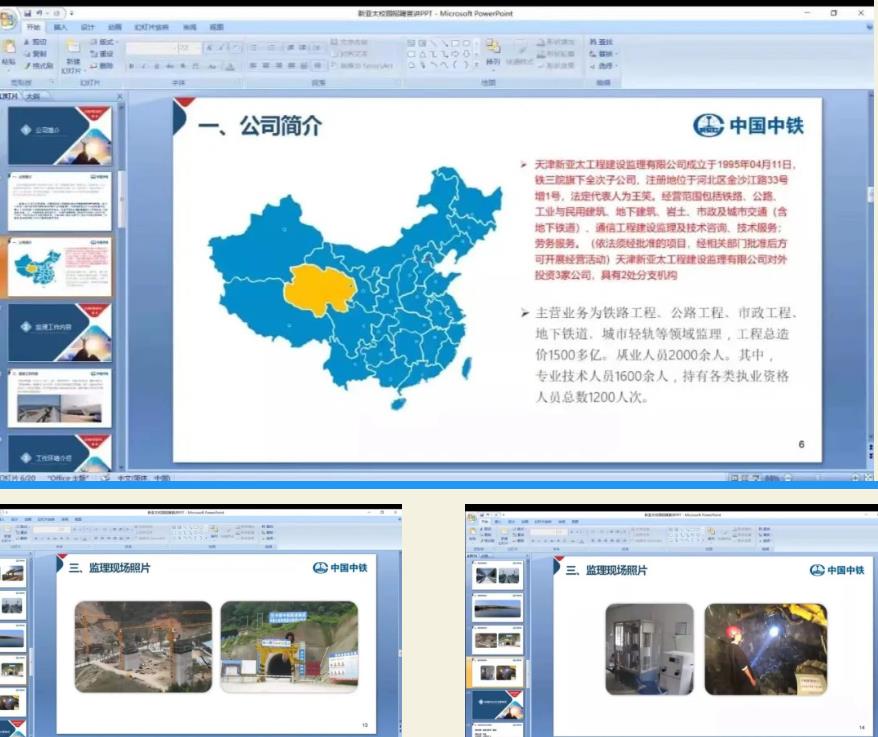The image size is (878, 737).
Task: Click the Office button
Action: [8, 20]
